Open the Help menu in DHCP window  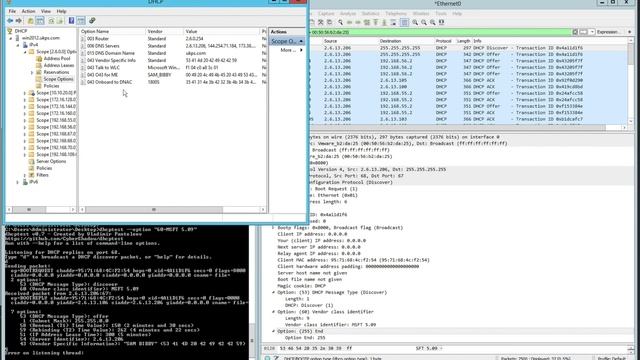(x=61, y=11)
